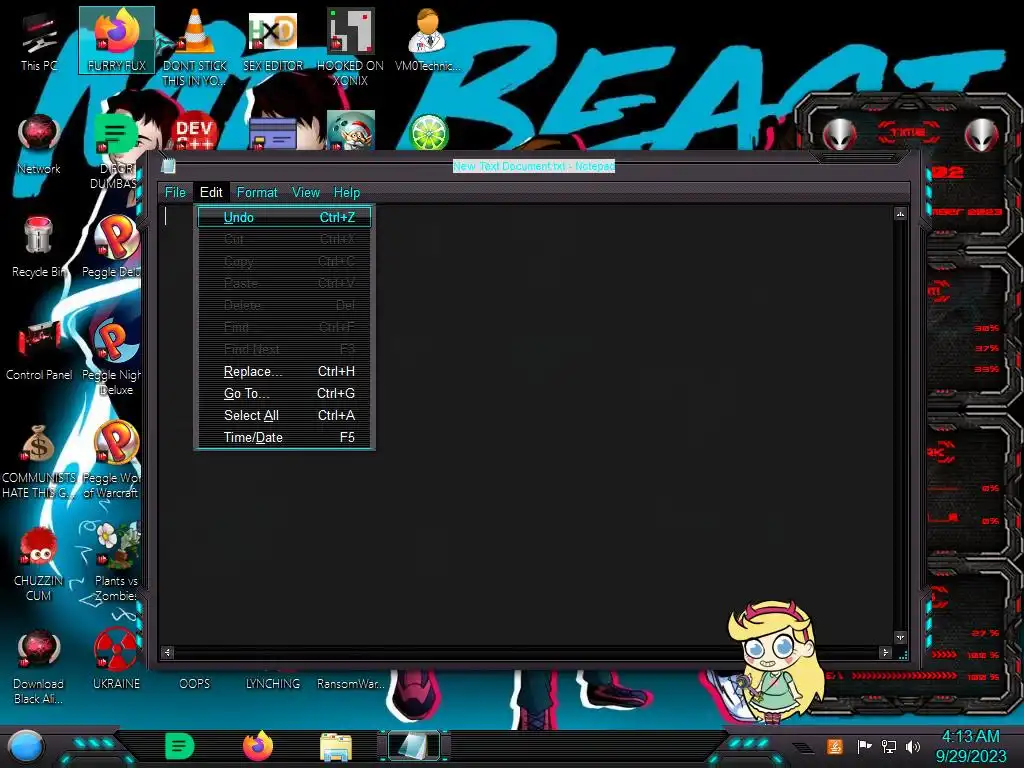The width and height of the screenshot is (1024, 768).
Task: Close the open Edit menu header
Action: [x=211, y=193]
